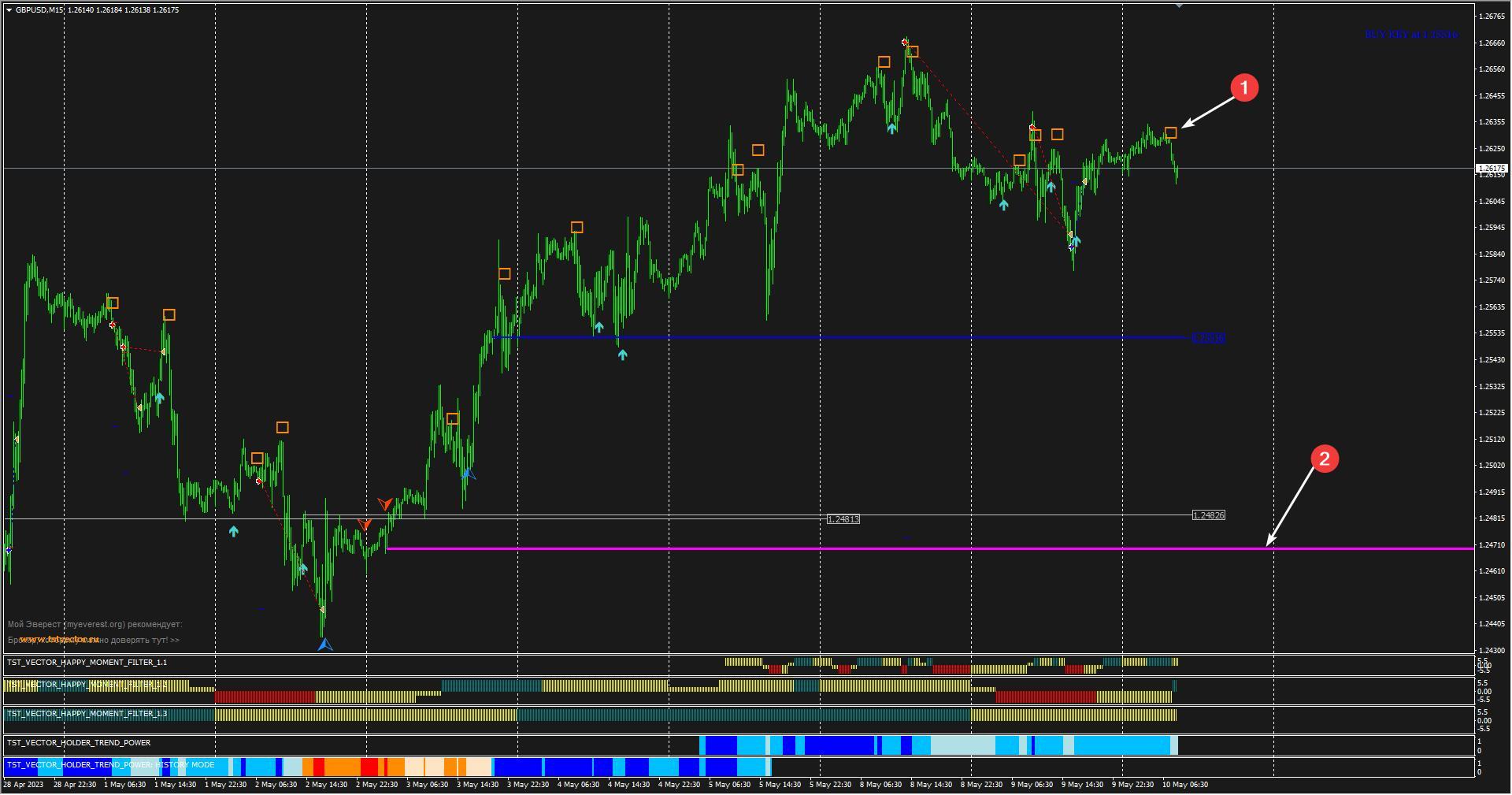Click the GBPUSD,M15 symbol title text
This screenshot has width=1512, height=795.
[40, 10]
